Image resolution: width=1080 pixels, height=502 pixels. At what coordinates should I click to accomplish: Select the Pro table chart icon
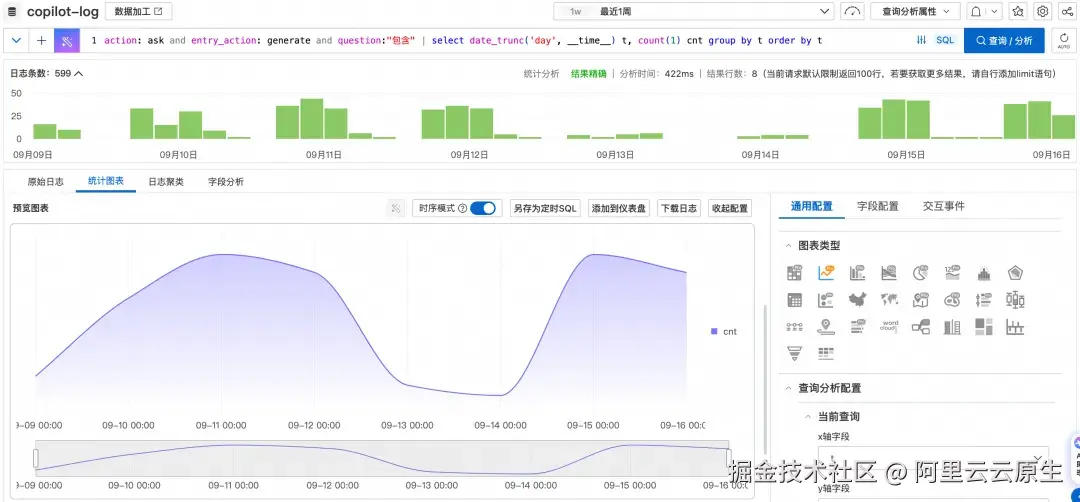coord(794,273)
